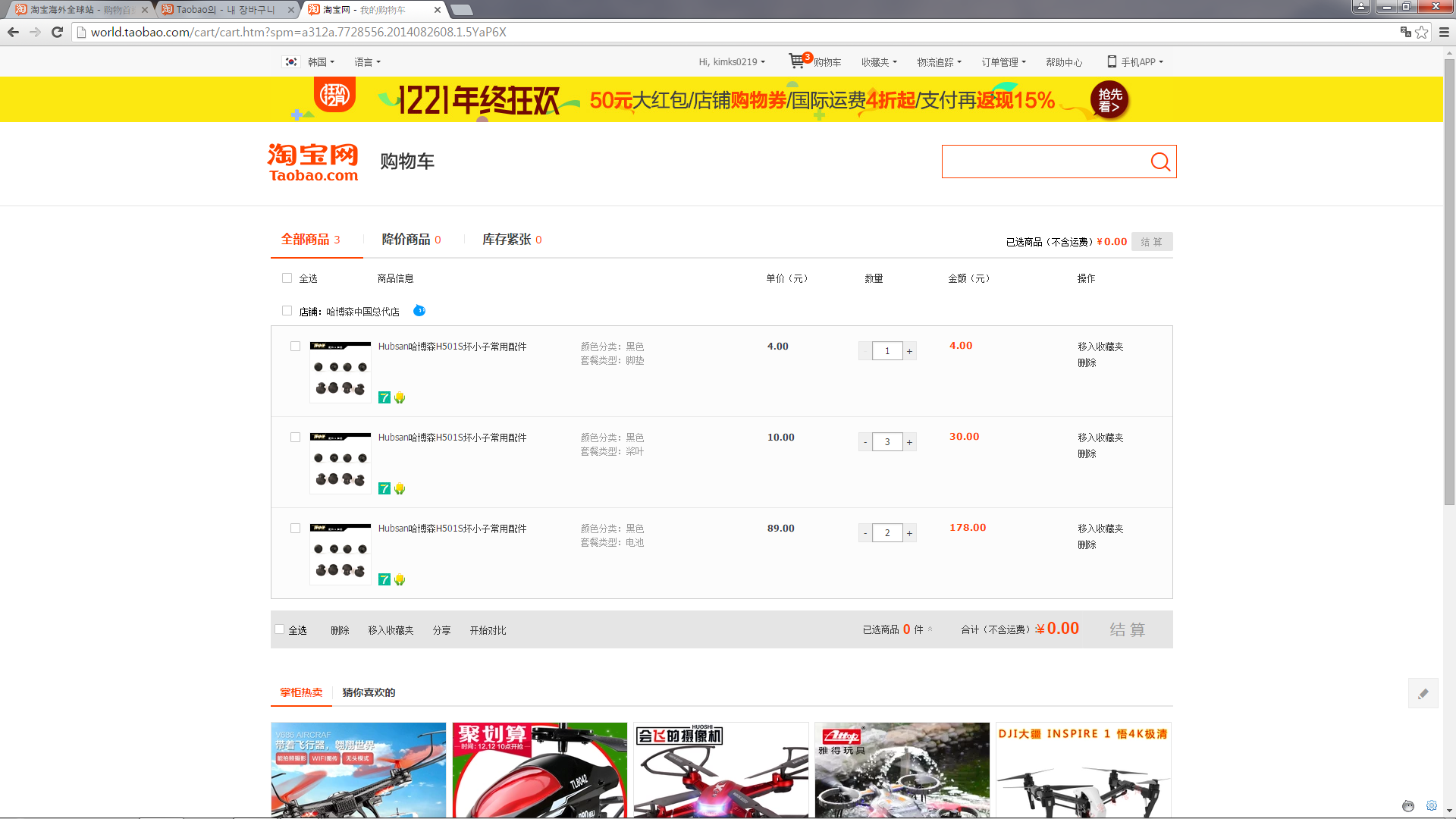1456x819 pixels.
Task: Click the orange search magnifier icon
Action: 1159,162
